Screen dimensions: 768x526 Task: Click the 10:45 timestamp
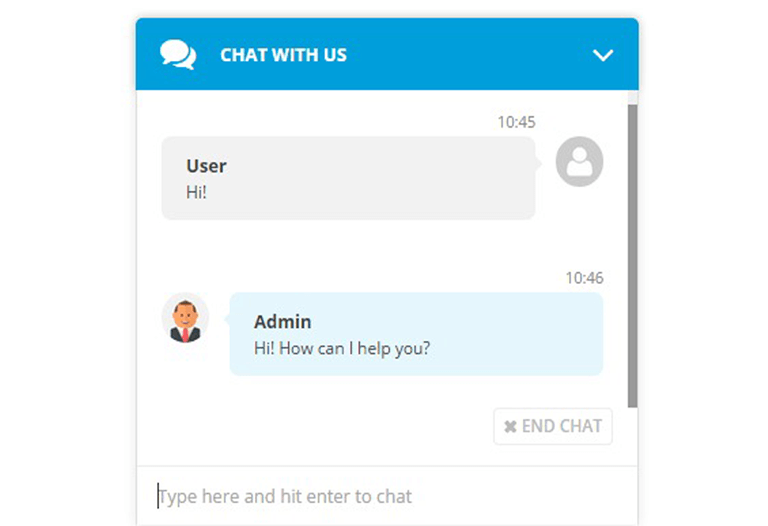[516, 122]
